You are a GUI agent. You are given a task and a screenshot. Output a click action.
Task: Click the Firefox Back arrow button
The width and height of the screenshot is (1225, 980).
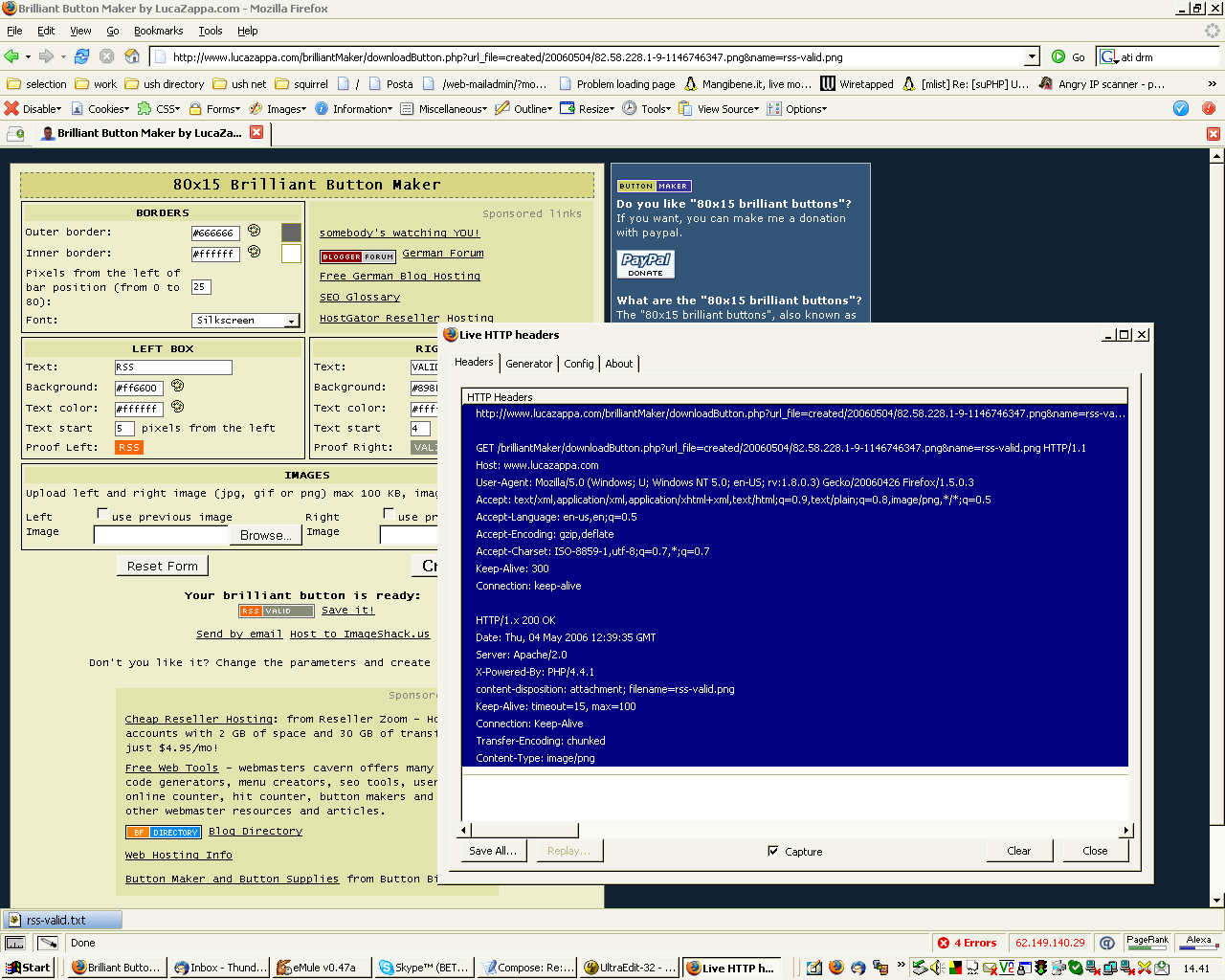click(11, 56)
